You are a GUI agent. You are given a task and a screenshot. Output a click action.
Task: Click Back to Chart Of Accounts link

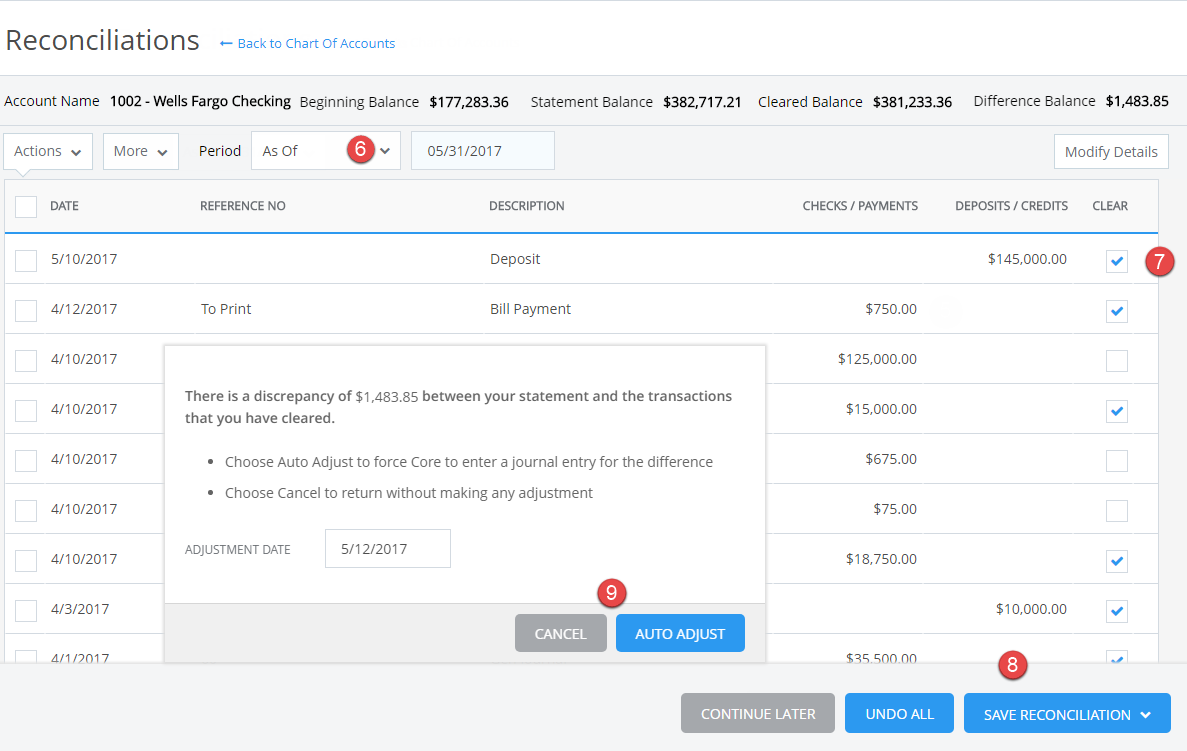tap(307, 43)
